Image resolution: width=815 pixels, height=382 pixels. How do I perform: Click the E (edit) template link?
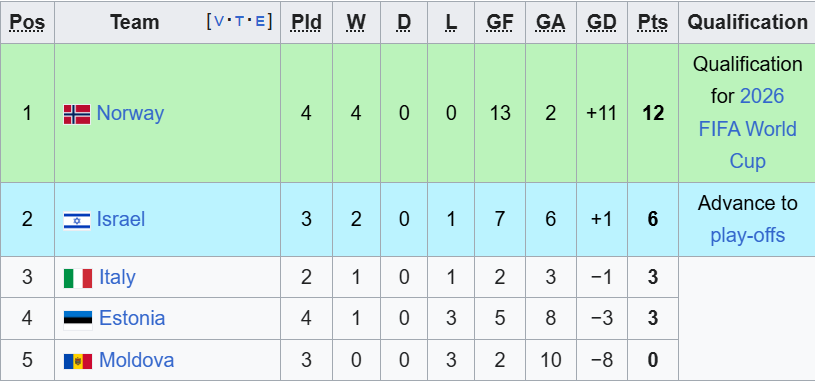(x=259, y=21)
